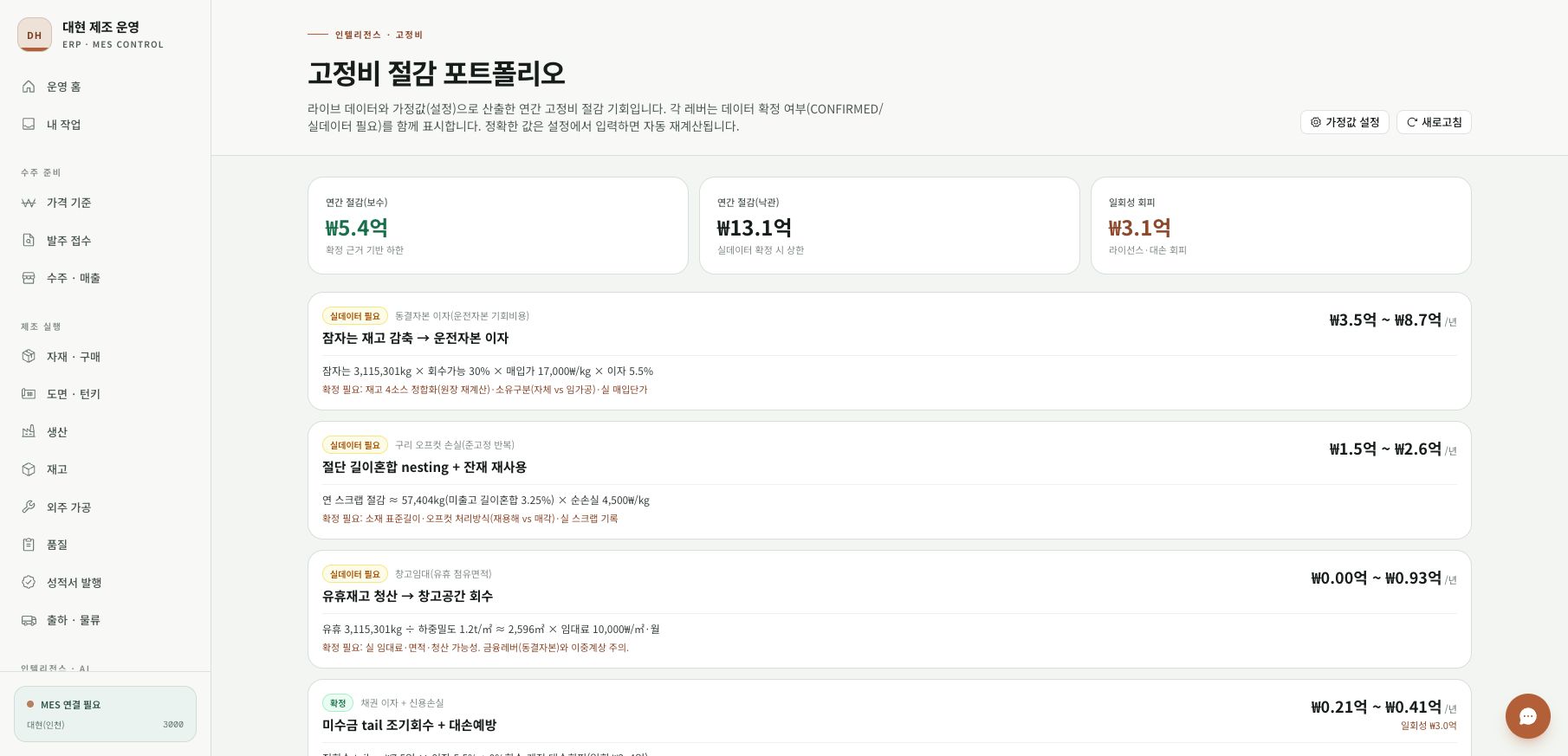Screen dimensions: 1568x756
Task: Open 발주 접수 document icon
Action: click(29, 241)
